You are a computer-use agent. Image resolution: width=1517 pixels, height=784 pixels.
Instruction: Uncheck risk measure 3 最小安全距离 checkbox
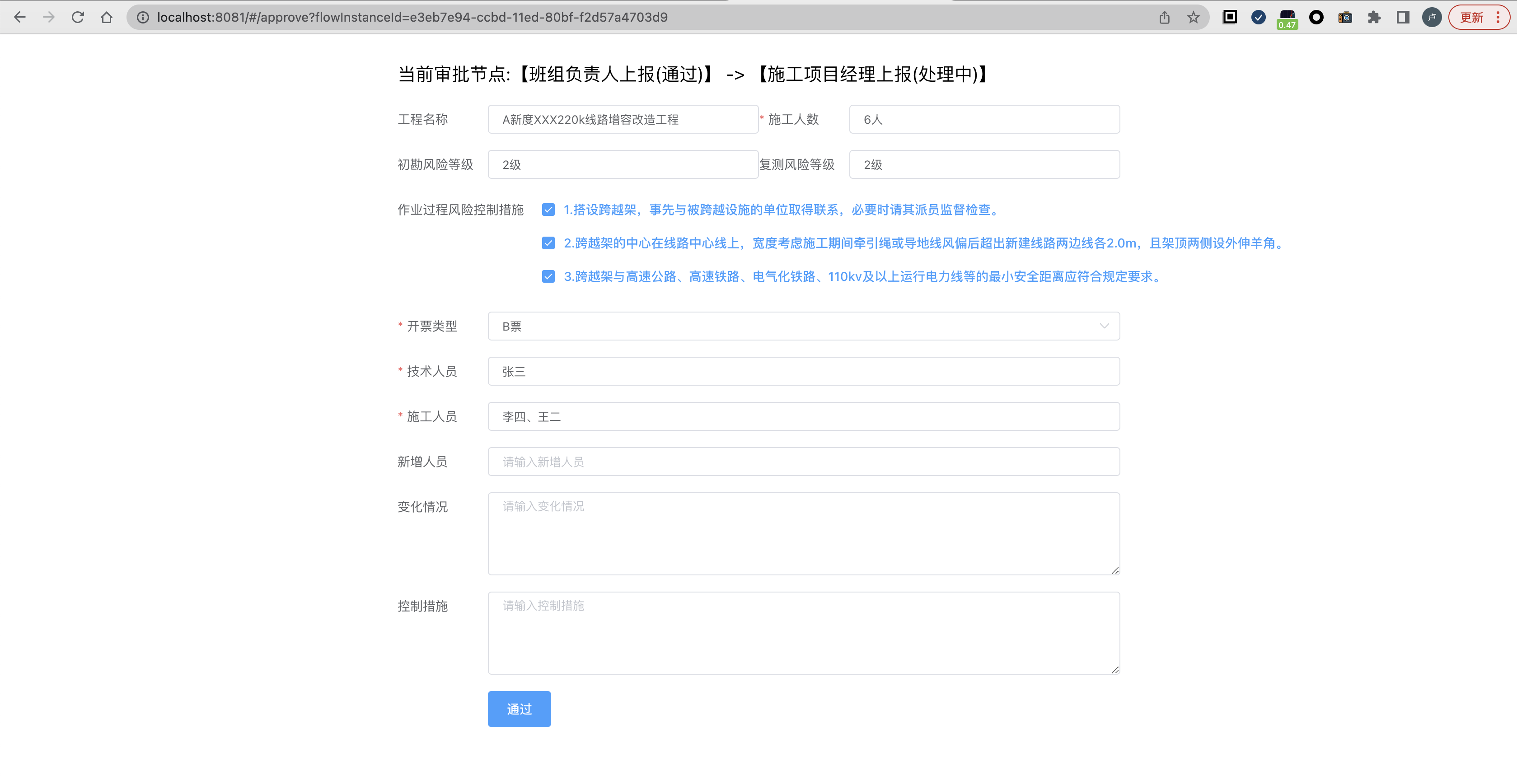point(548,277)
